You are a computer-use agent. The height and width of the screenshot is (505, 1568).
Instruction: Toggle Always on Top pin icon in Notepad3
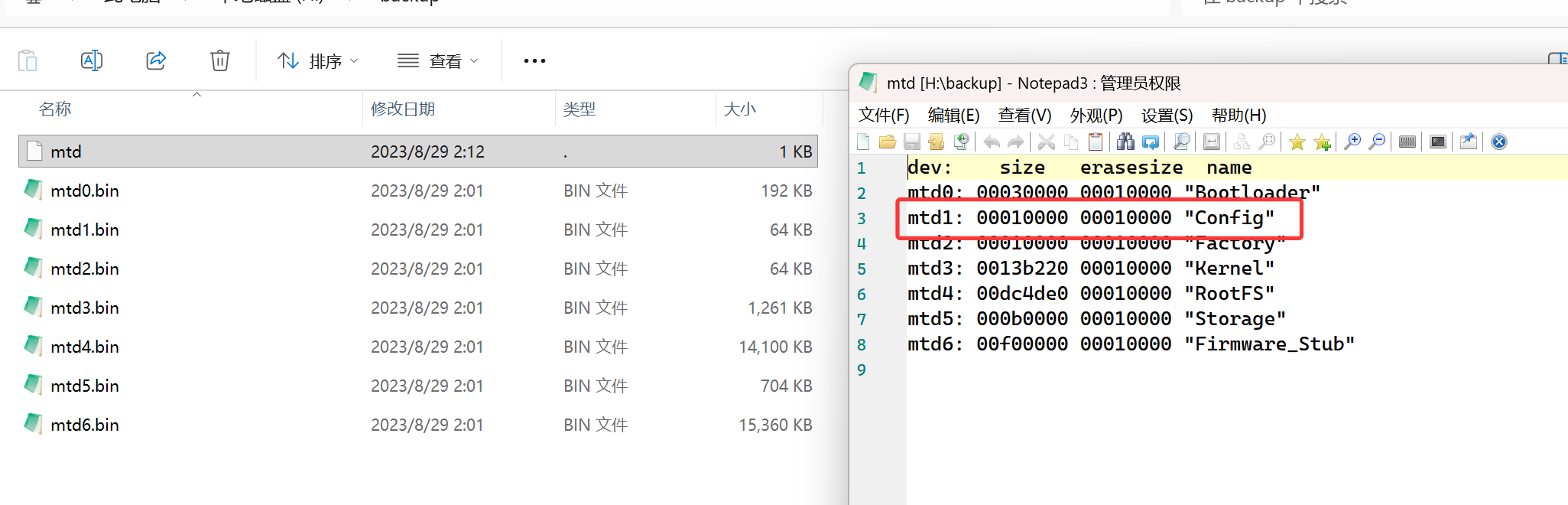click(x=1469, y=142)
